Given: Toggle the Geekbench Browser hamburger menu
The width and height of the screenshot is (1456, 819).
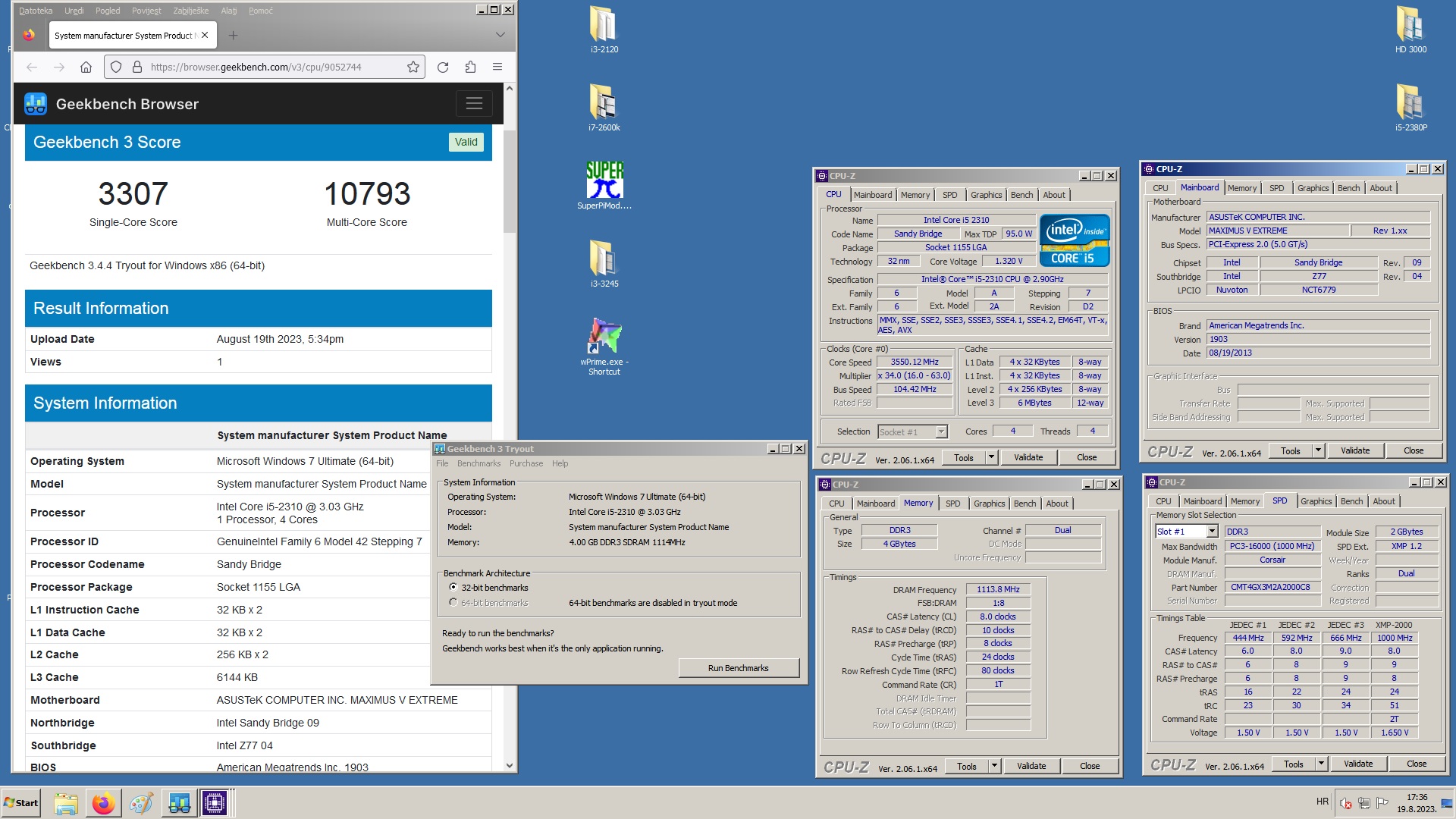Looking at the screenshot, I should [474, 104].
